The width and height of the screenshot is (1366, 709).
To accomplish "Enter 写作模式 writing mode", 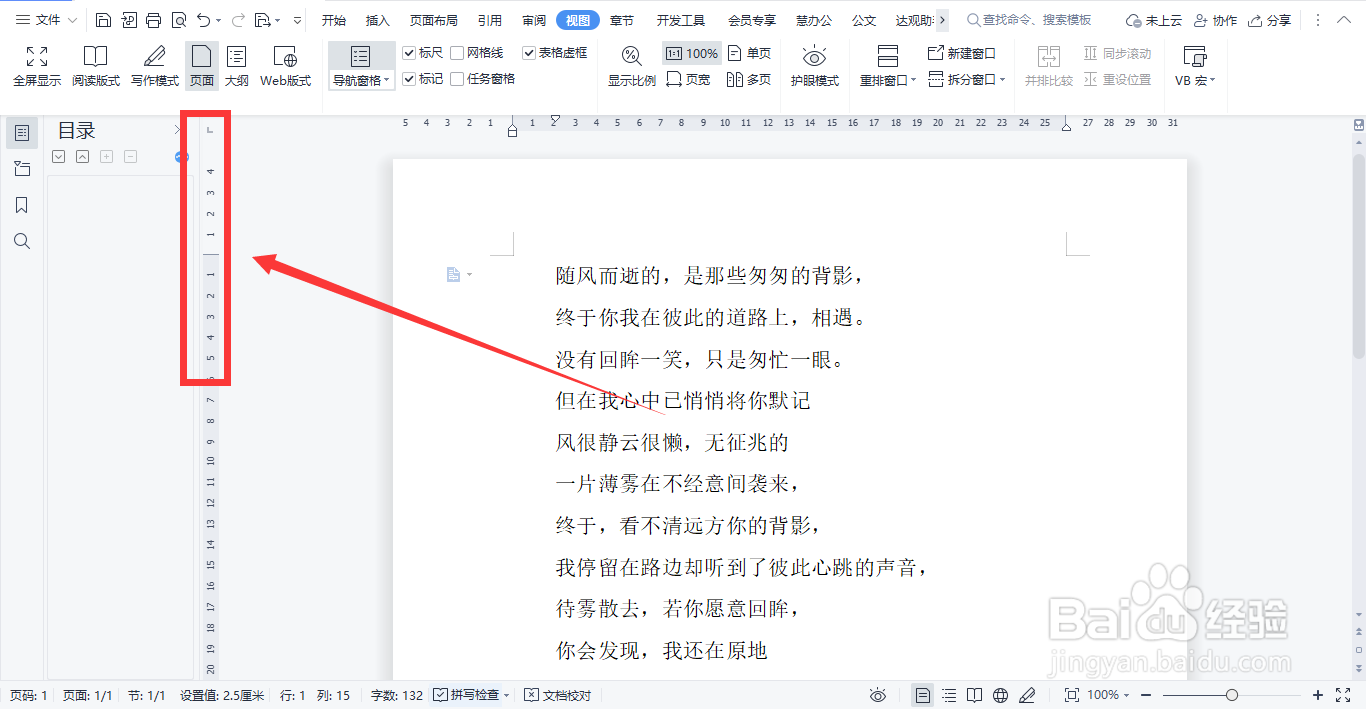I will [x=155, y=66].
